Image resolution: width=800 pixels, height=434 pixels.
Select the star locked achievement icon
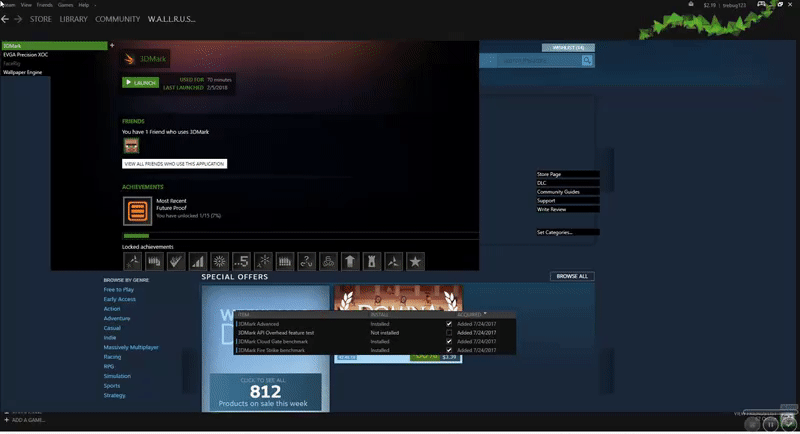click(x=415, y=262)
